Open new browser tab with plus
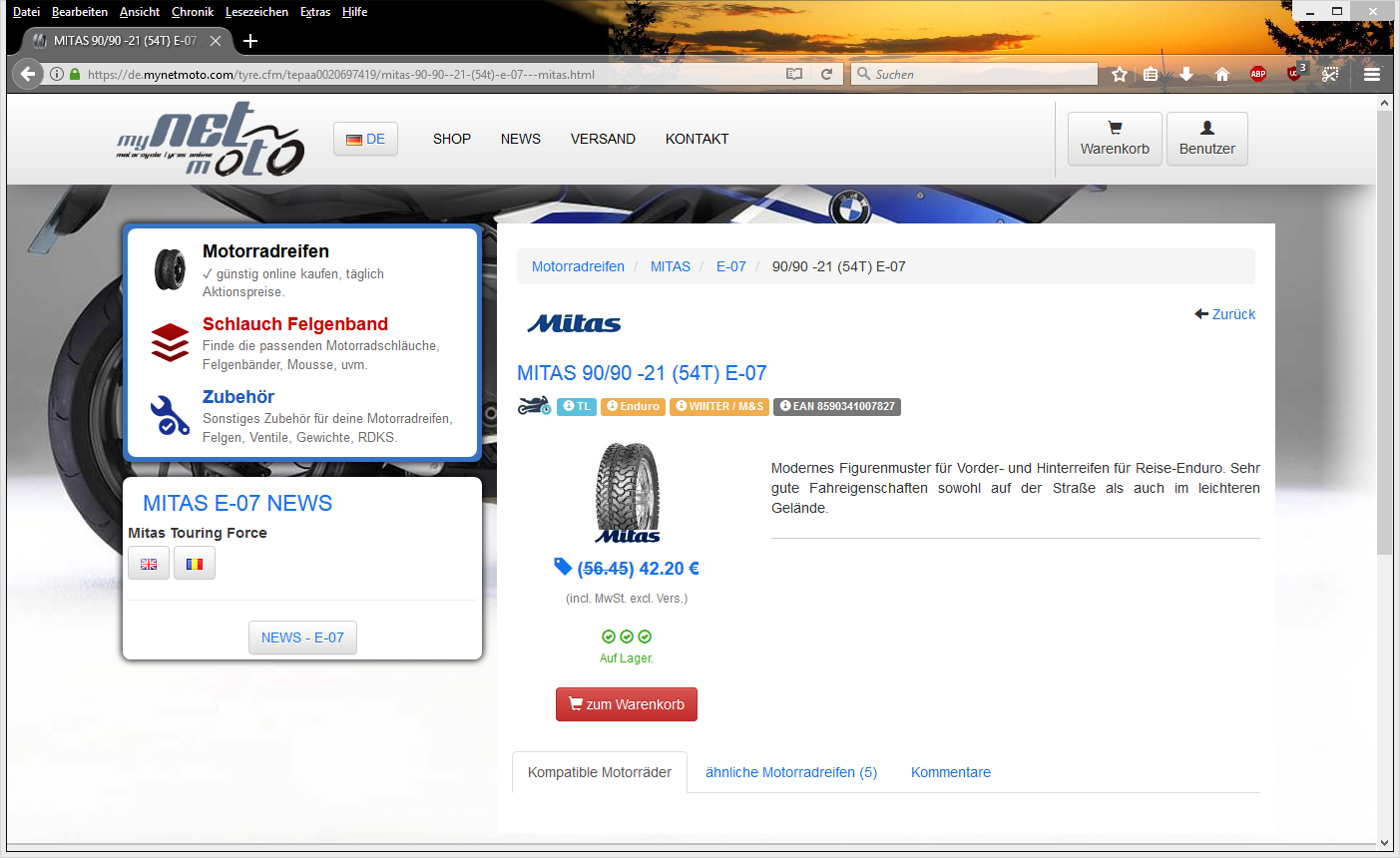The image size is (1400, 858). [250, 41]
